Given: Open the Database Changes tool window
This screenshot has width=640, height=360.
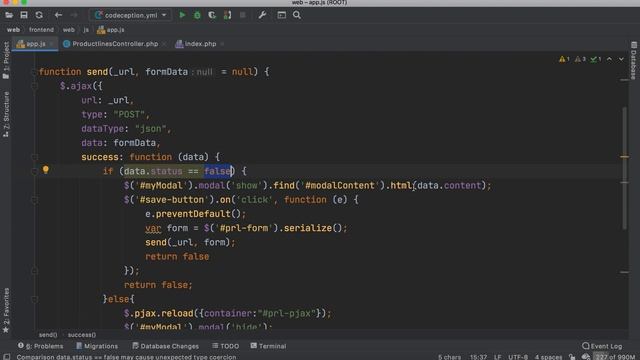Looking at the screenshot, I should (x=165, y=346).
